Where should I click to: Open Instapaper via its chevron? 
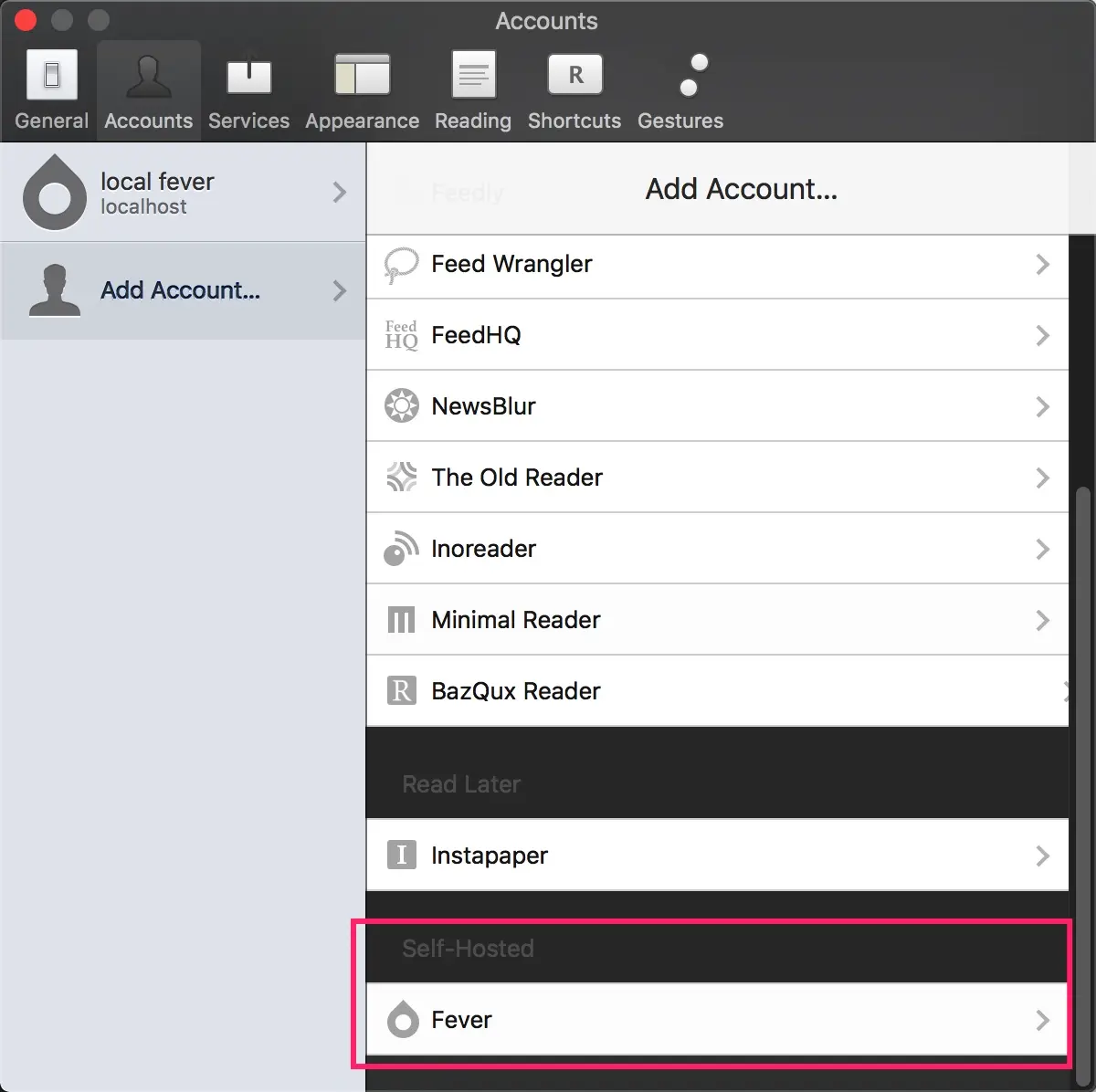pyautogui.click(x=1042, y=856)
